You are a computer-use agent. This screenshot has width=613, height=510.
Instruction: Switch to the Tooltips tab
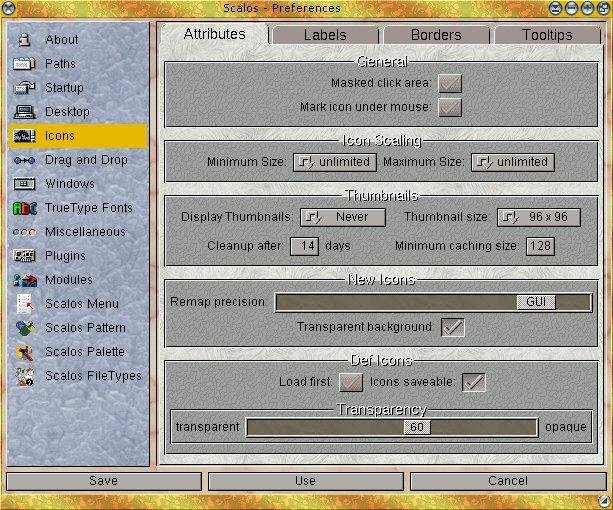click(x=547, y=35)
